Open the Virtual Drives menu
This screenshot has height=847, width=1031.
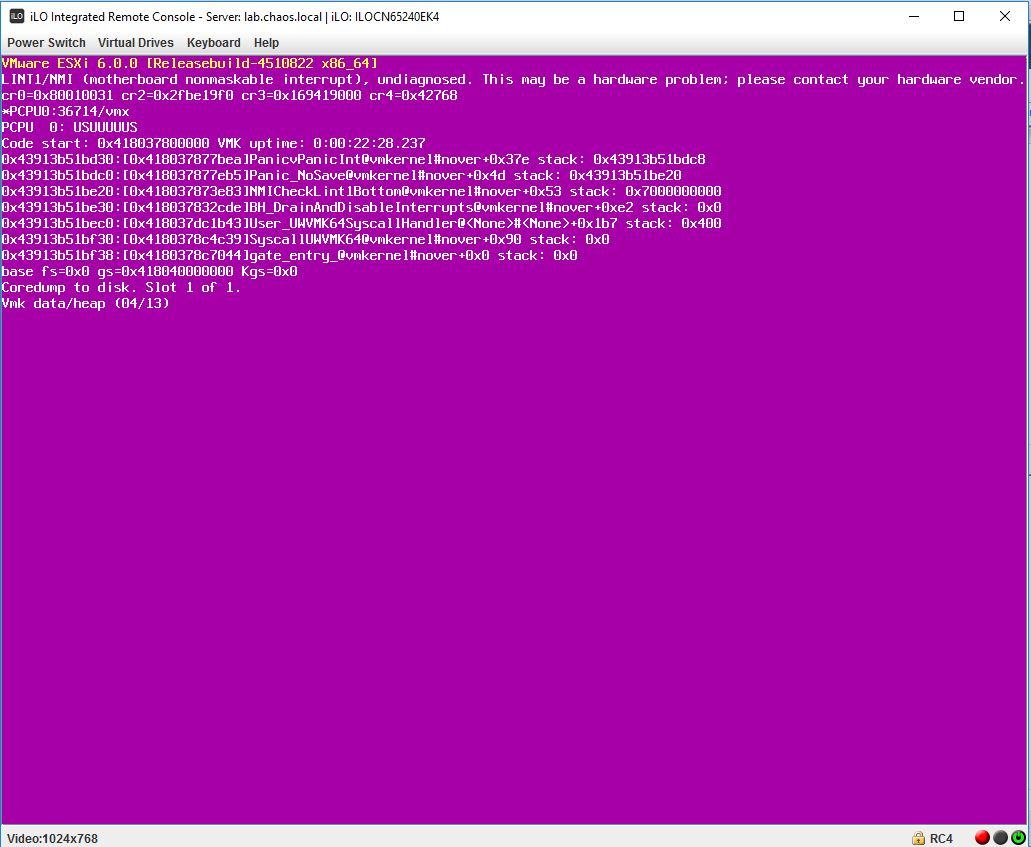click(135, 43)
